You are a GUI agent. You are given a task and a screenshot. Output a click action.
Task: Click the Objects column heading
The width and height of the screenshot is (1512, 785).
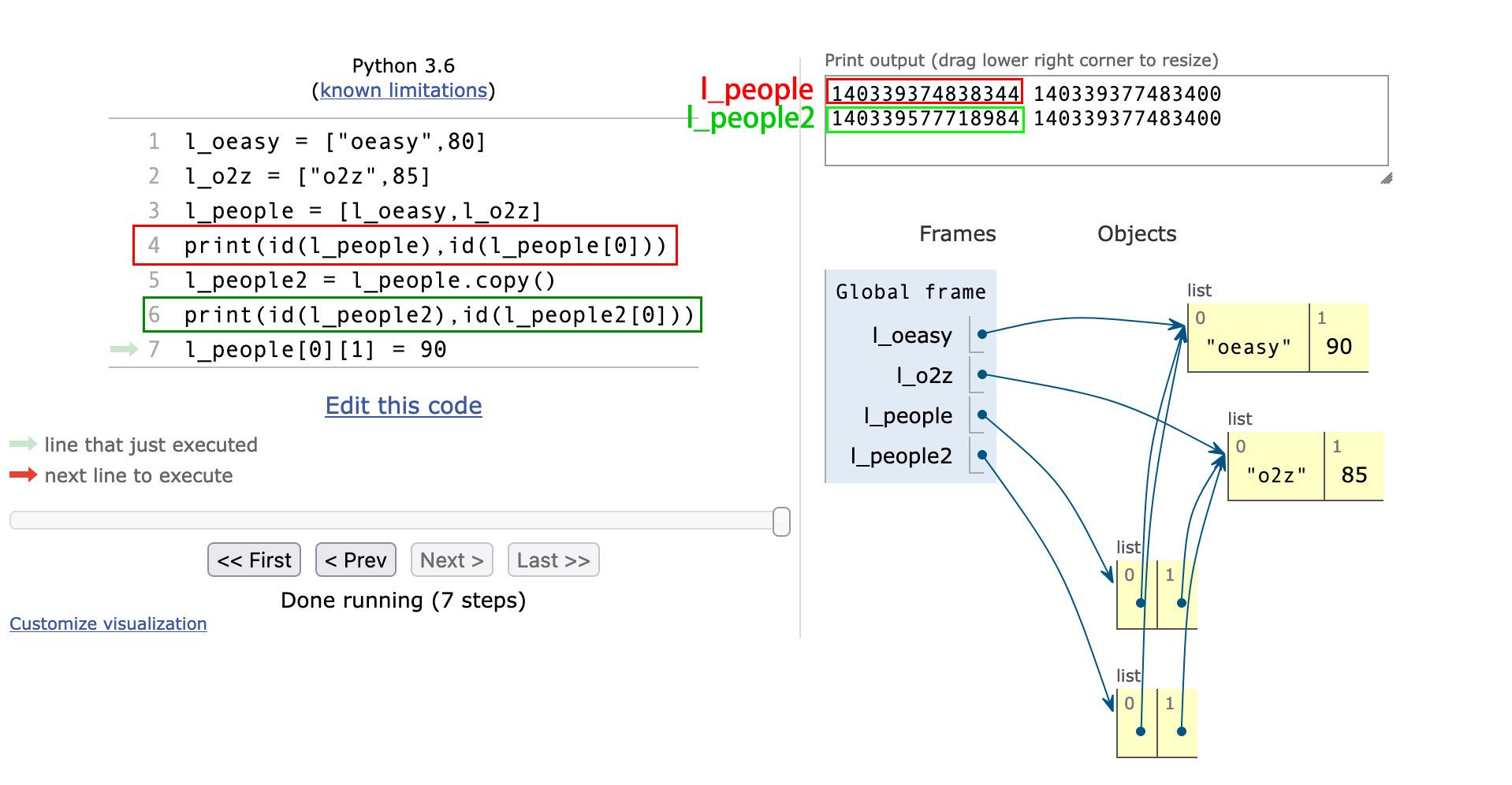coord(1137,234)
